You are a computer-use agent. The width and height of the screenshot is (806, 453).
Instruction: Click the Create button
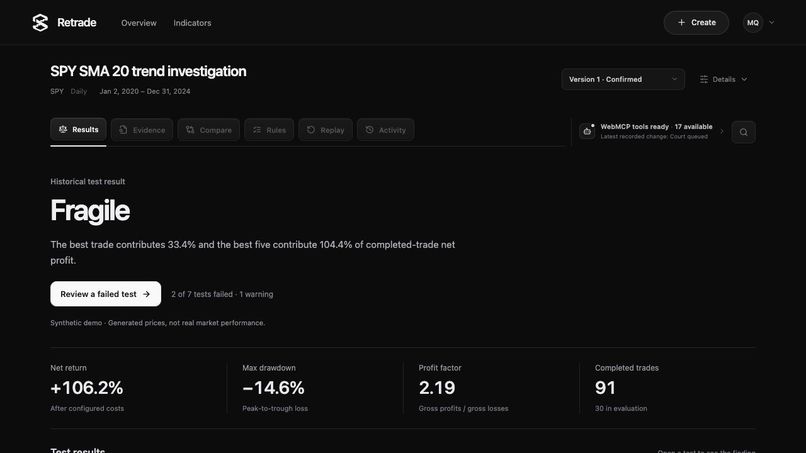(x=696, y=23)
